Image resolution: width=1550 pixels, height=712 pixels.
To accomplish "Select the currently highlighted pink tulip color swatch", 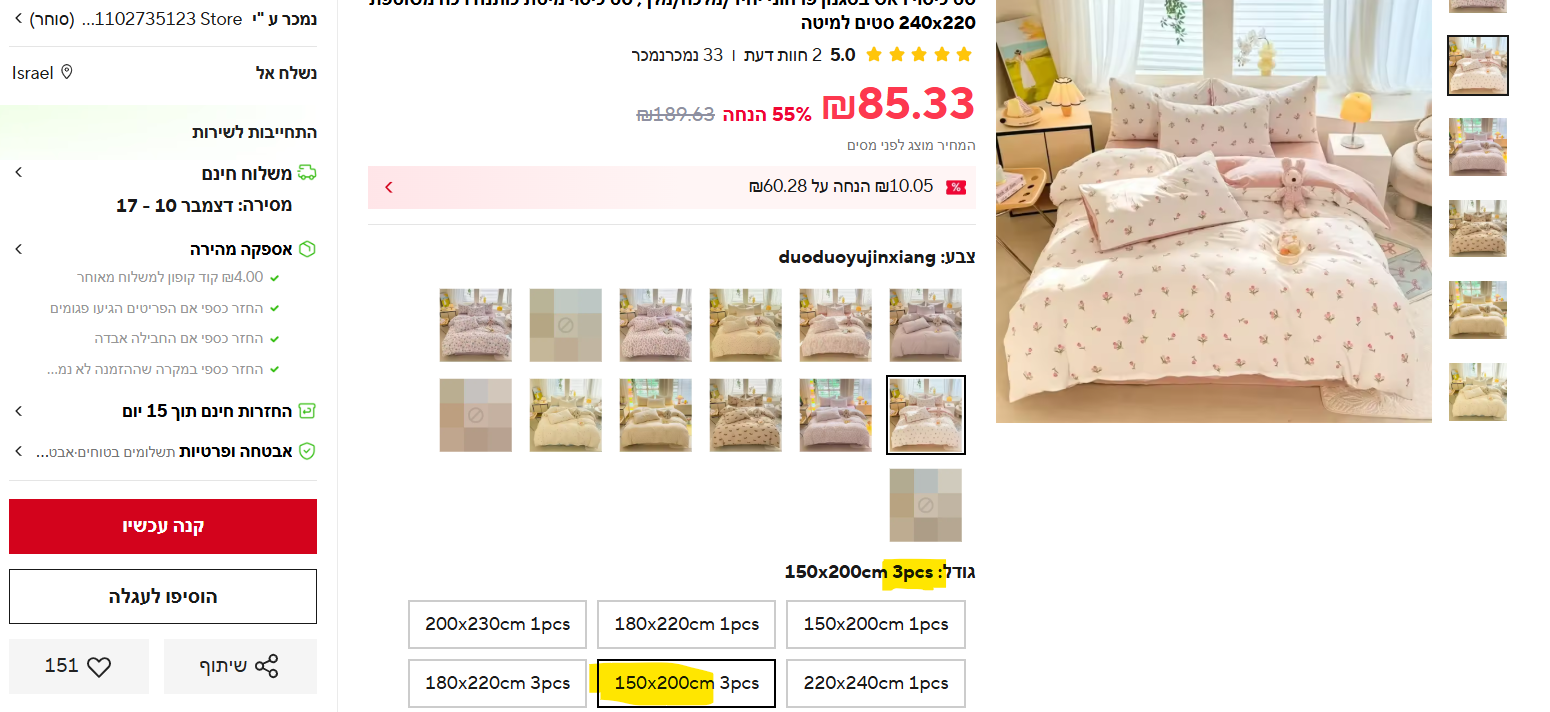I will coord(926,415).
